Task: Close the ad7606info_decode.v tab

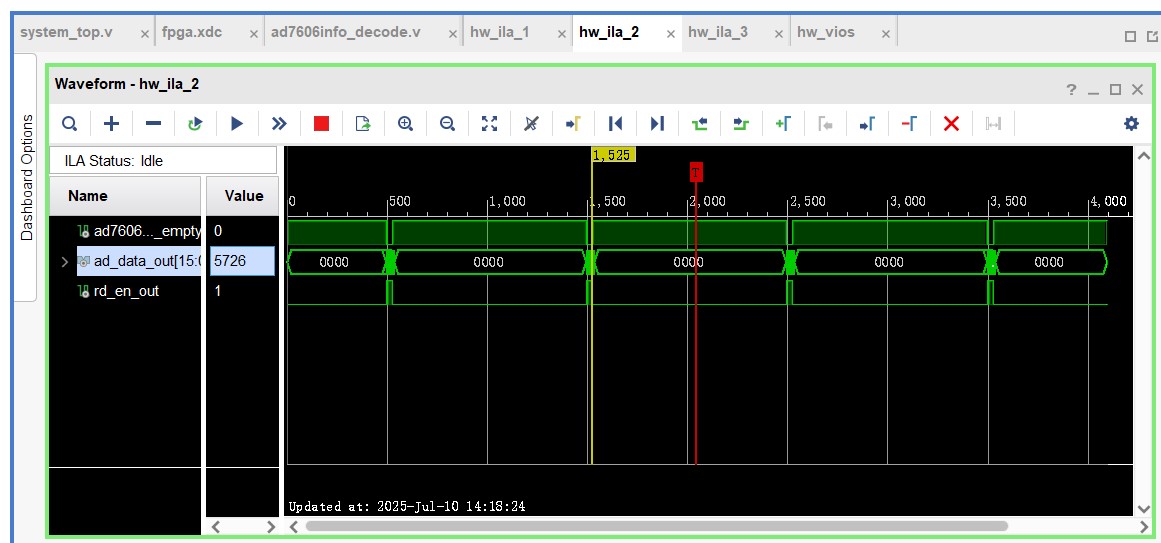Action: (x=452, y=34)
